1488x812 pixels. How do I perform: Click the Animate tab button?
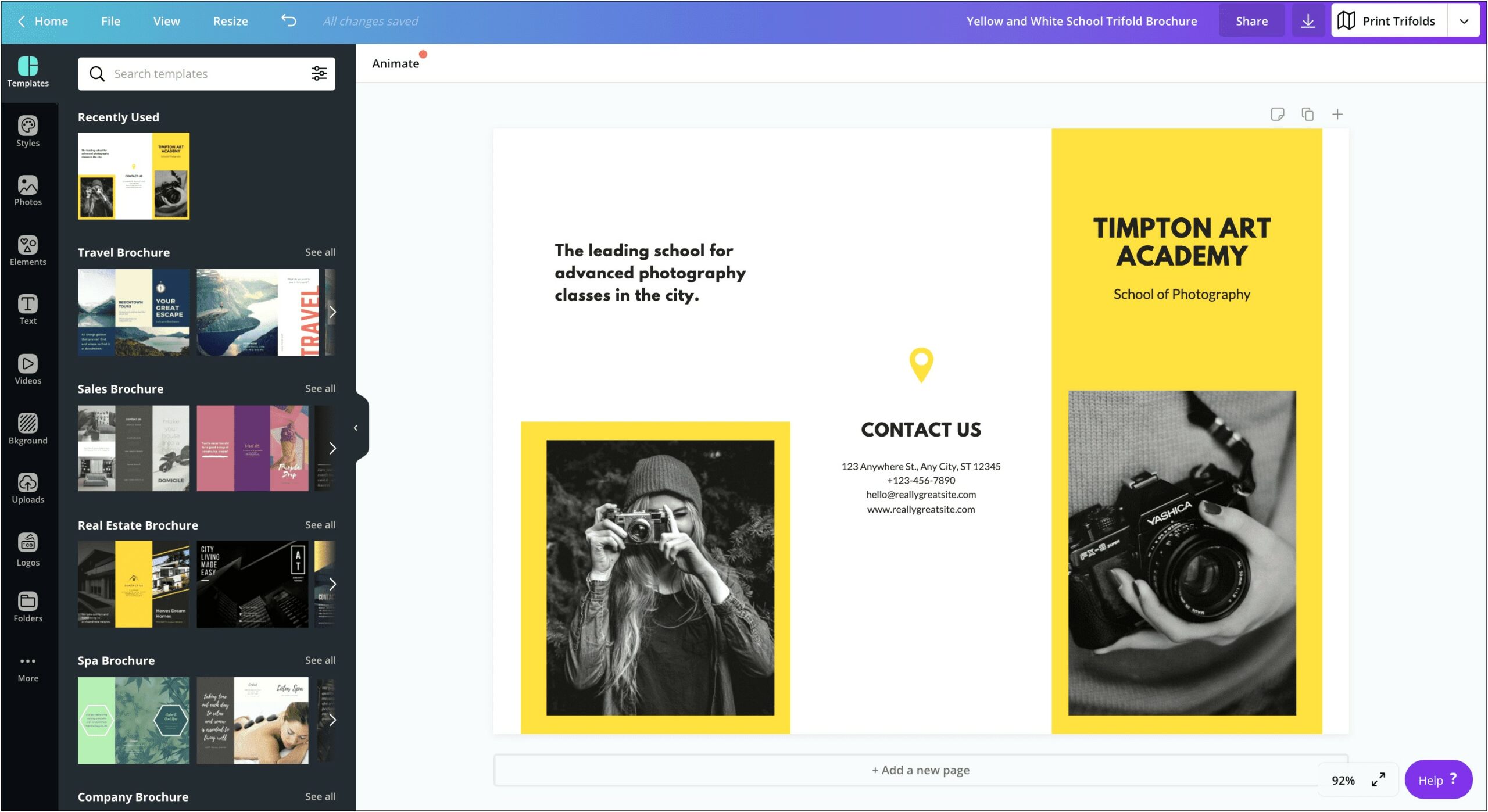(x=396, y=63)
